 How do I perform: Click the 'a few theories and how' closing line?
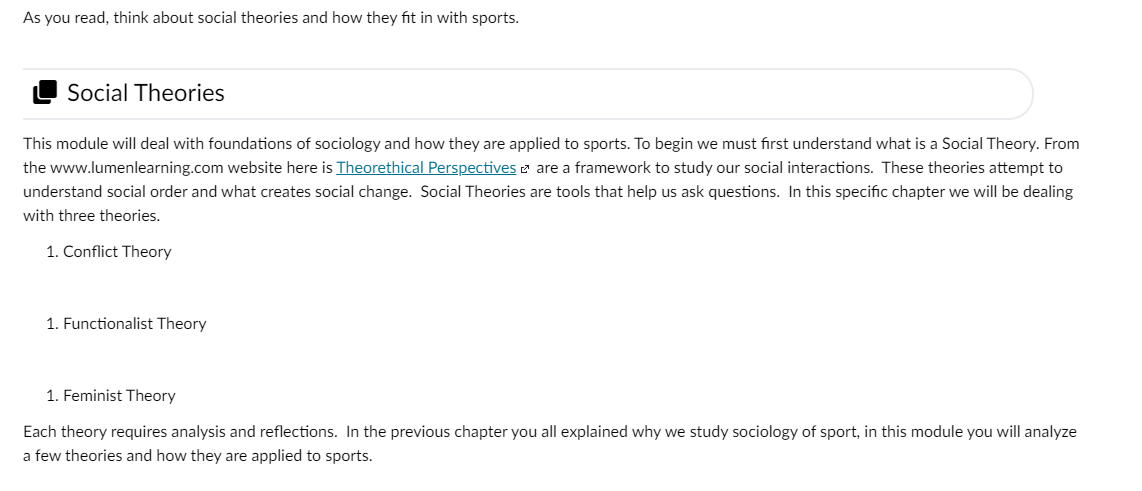(197, 455)
